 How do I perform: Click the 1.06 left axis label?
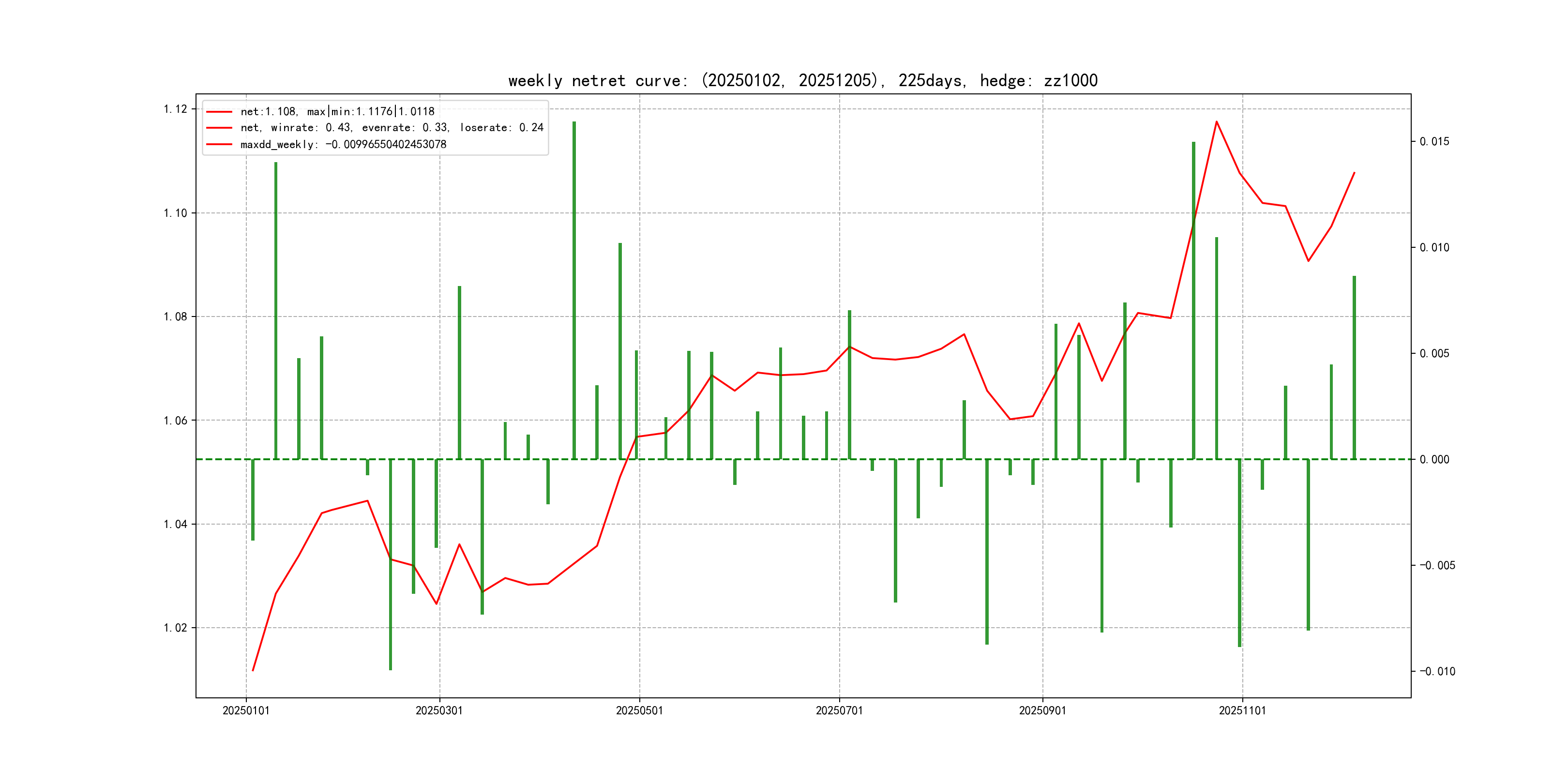(175, 421)
